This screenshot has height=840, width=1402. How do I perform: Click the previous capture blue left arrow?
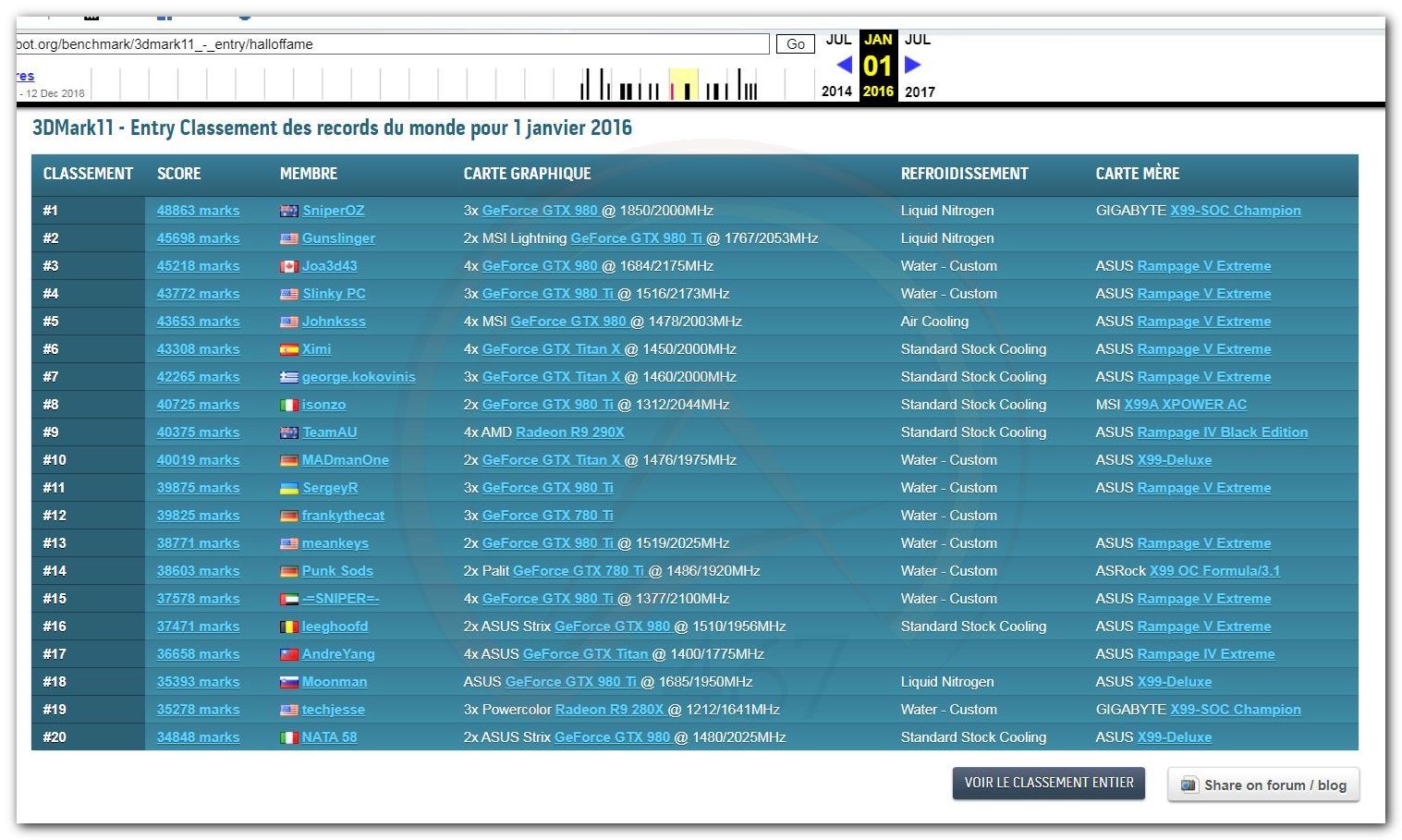tap(844, 65)
